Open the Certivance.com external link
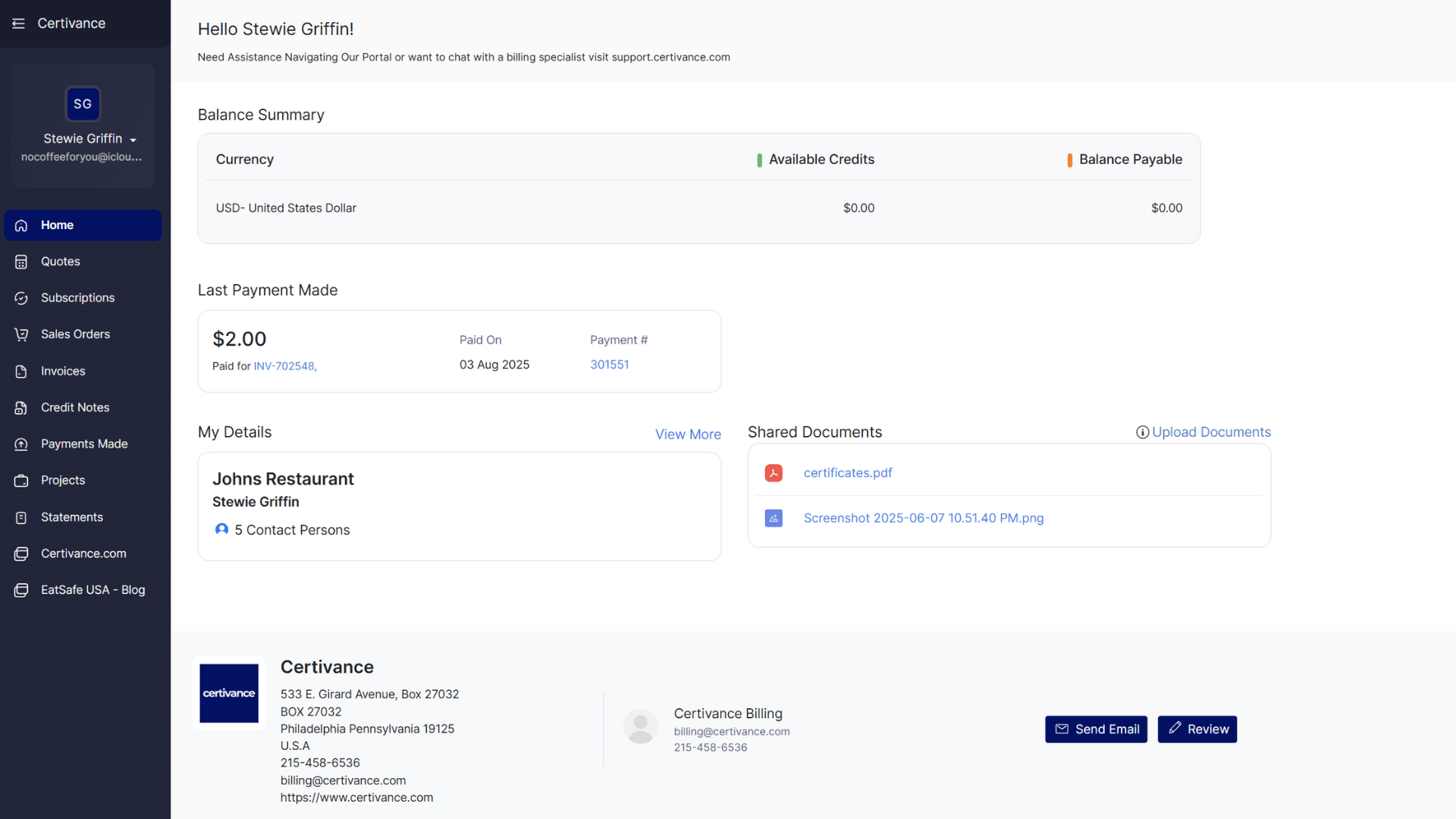This screenshot has width=1456, height=819. (83, 554)
